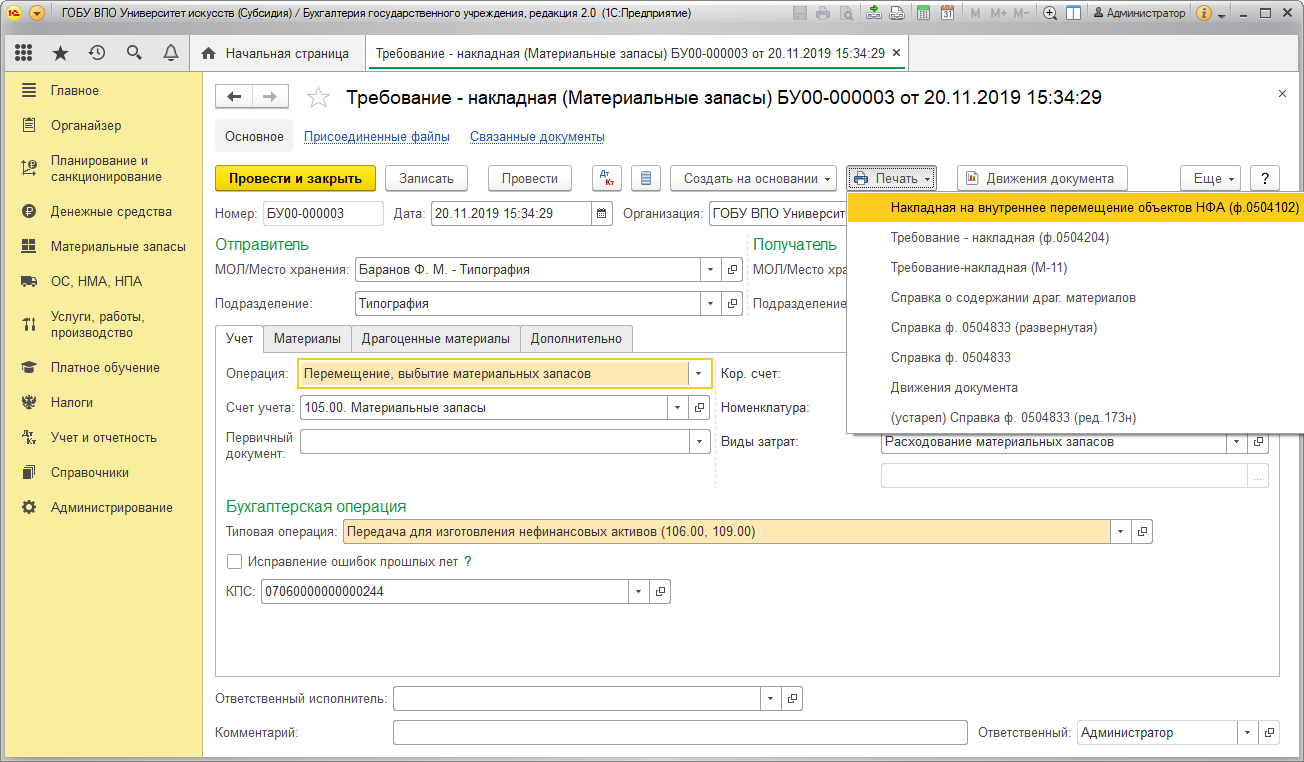
Task: Open Присоединенные файлы link
Action: [x=376, y=136]
